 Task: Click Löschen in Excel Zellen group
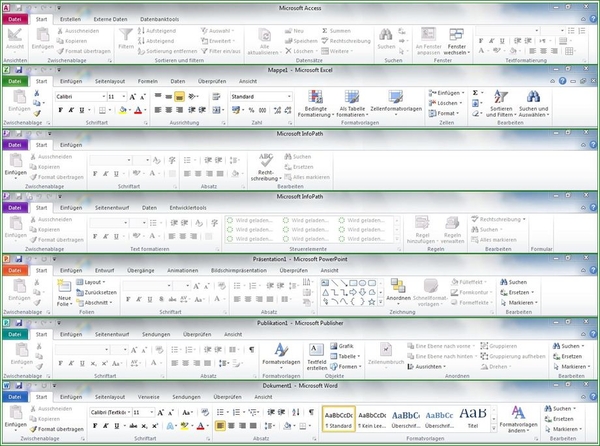click(443, 103)
